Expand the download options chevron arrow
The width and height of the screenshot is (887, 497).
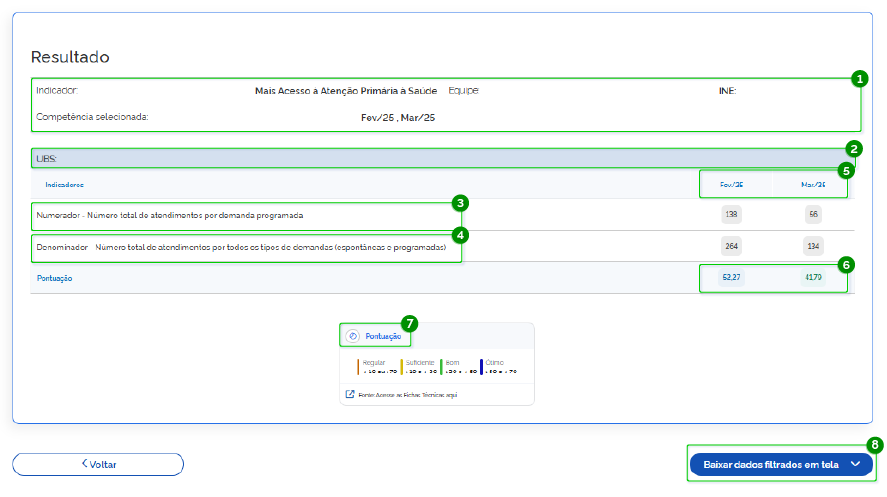click(x=855, y=464)
